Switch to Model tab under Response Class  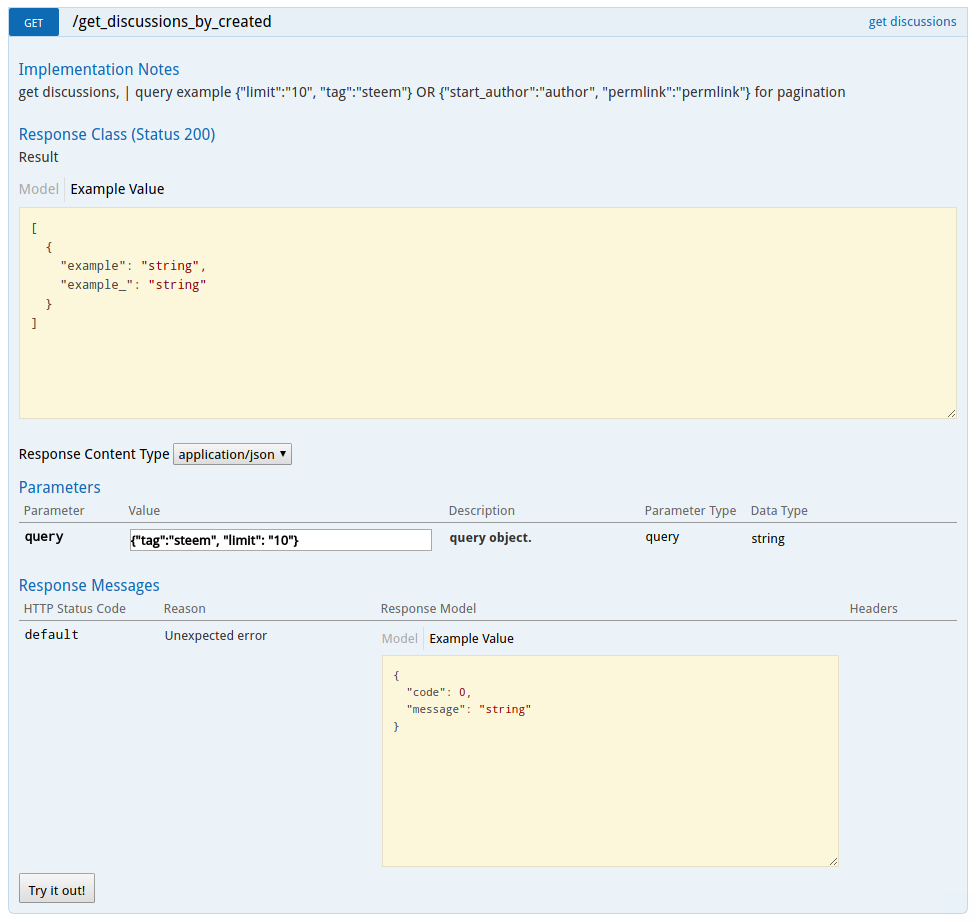39,189
